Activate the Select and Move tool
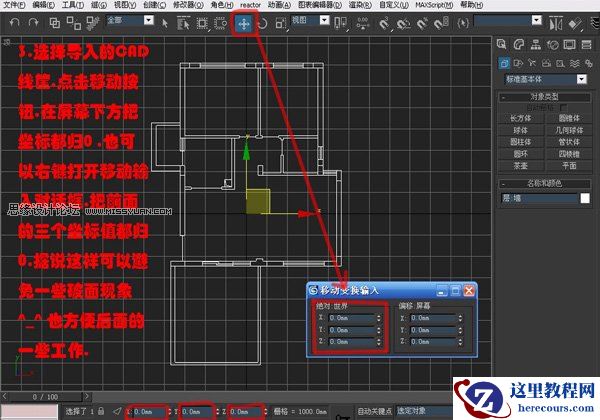The height and width of the screenshot is (420, 600). [x=244, y=24]
